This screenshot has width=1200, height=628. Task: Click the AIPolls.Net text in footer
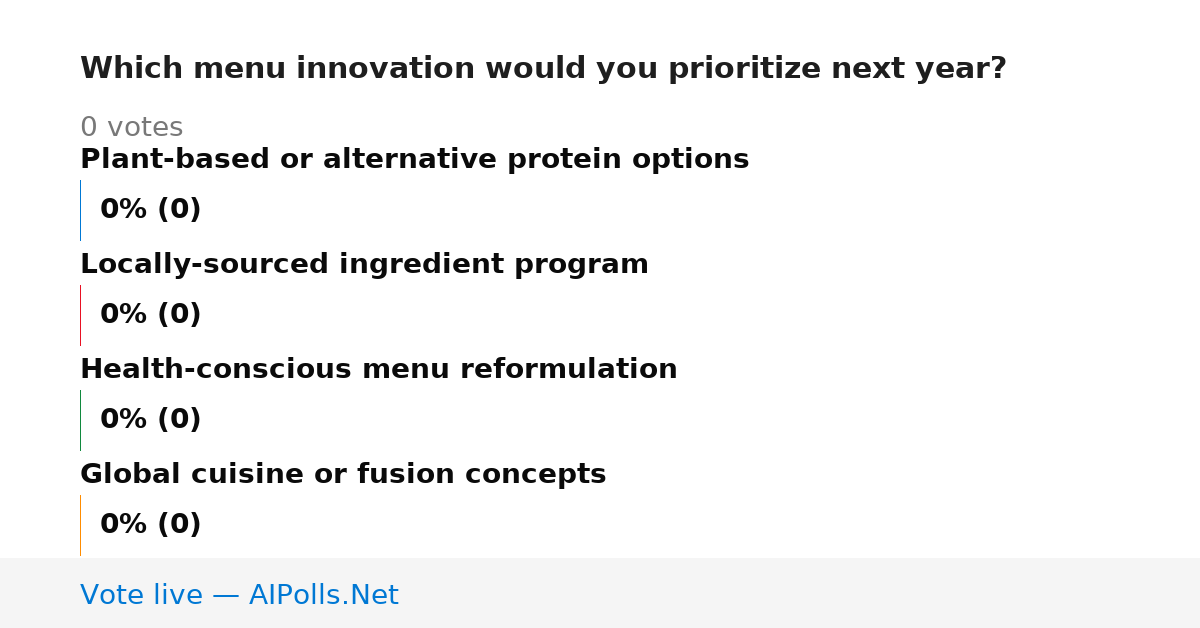tap(323, 595)
